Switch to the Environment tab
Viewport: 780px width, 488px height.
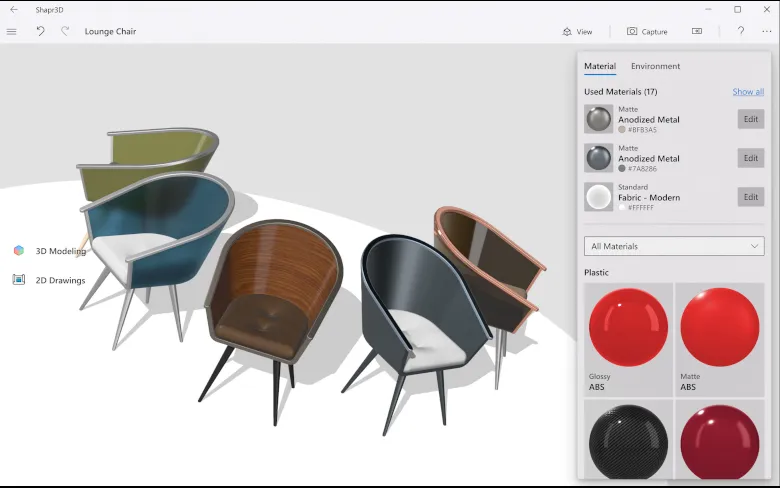(655, 66)
